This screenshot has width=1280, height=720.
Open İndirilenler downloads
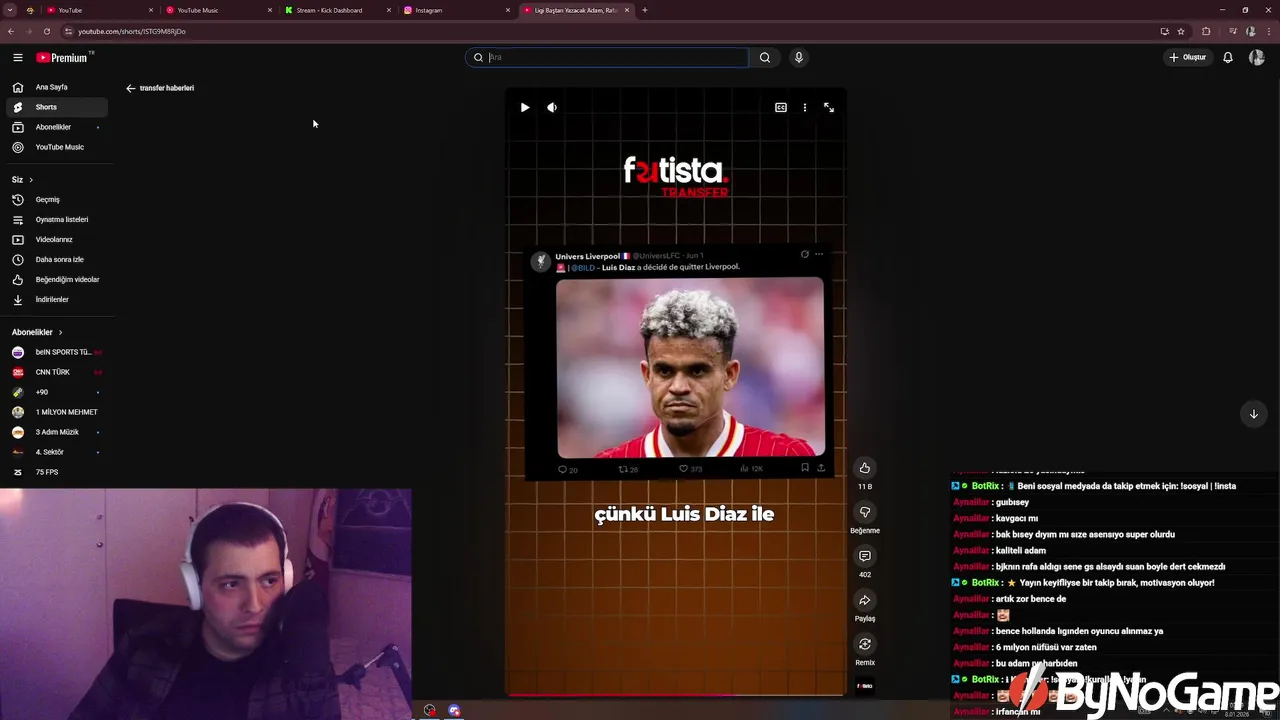point(57,299)
